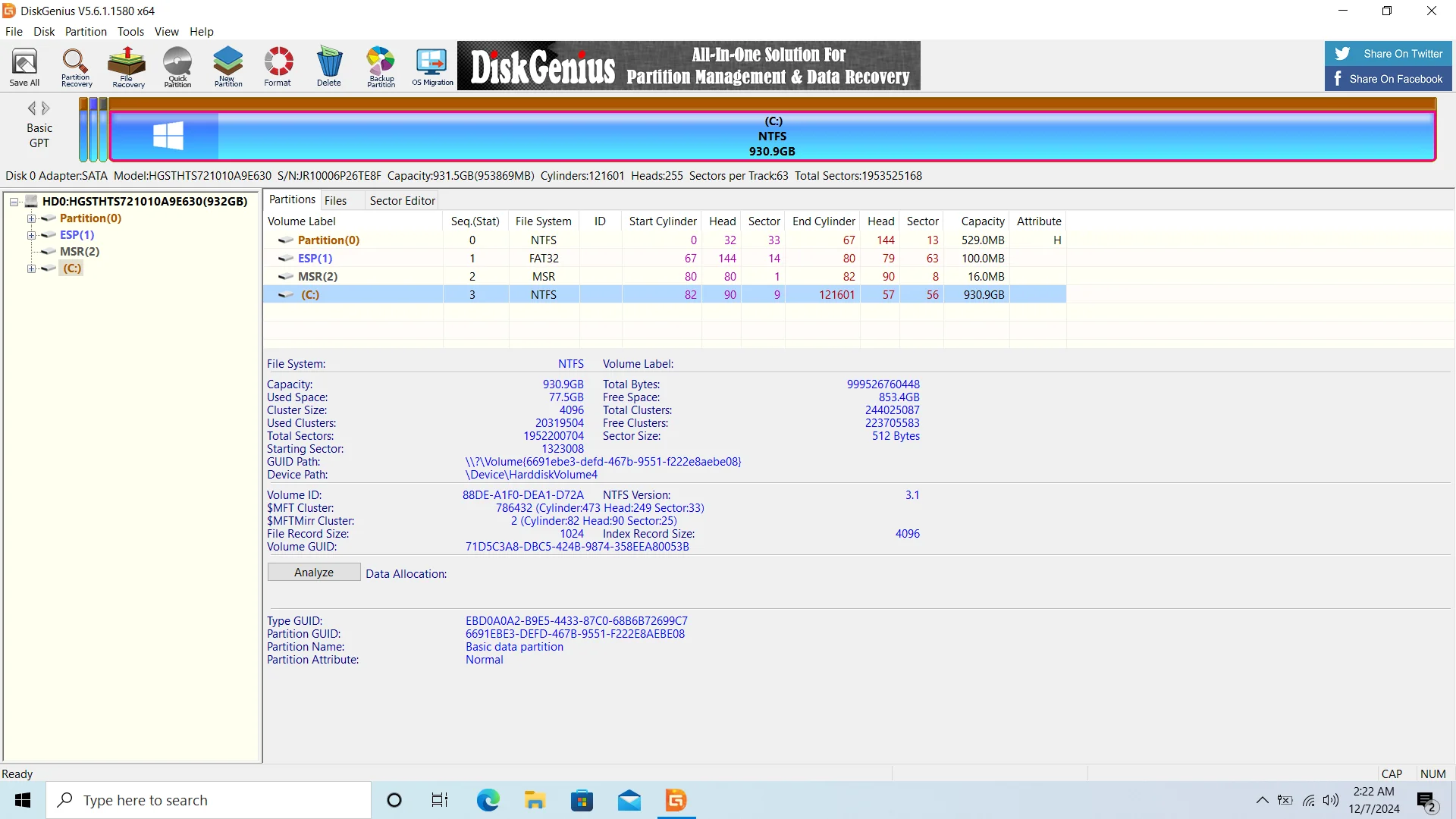Open Mail app from taskbar
The width and height of the screenshot is (1456, 819).
(x=629, y=800)
